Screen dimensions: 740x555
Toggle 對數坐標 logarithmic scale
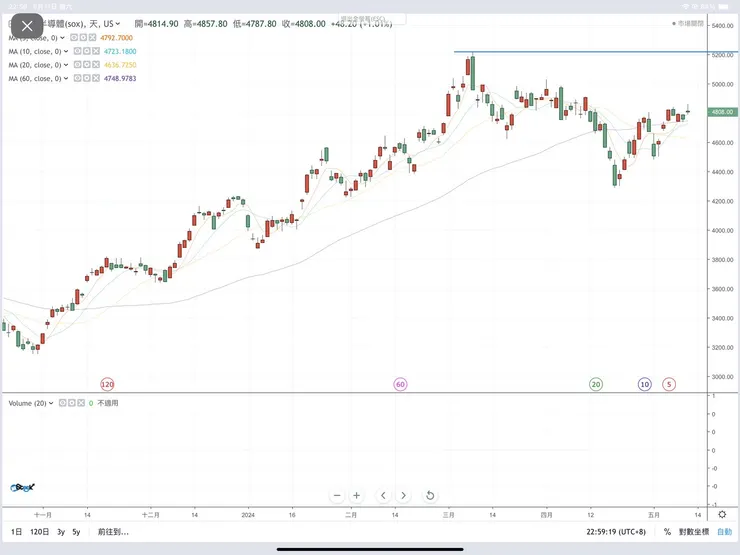click(694, 532)
